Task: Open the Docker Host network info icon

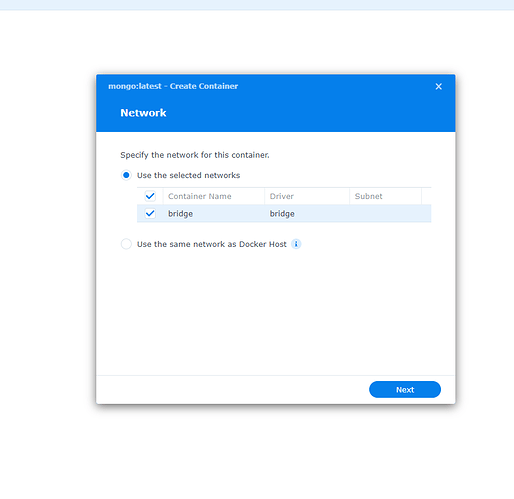Action: point(296,244)
